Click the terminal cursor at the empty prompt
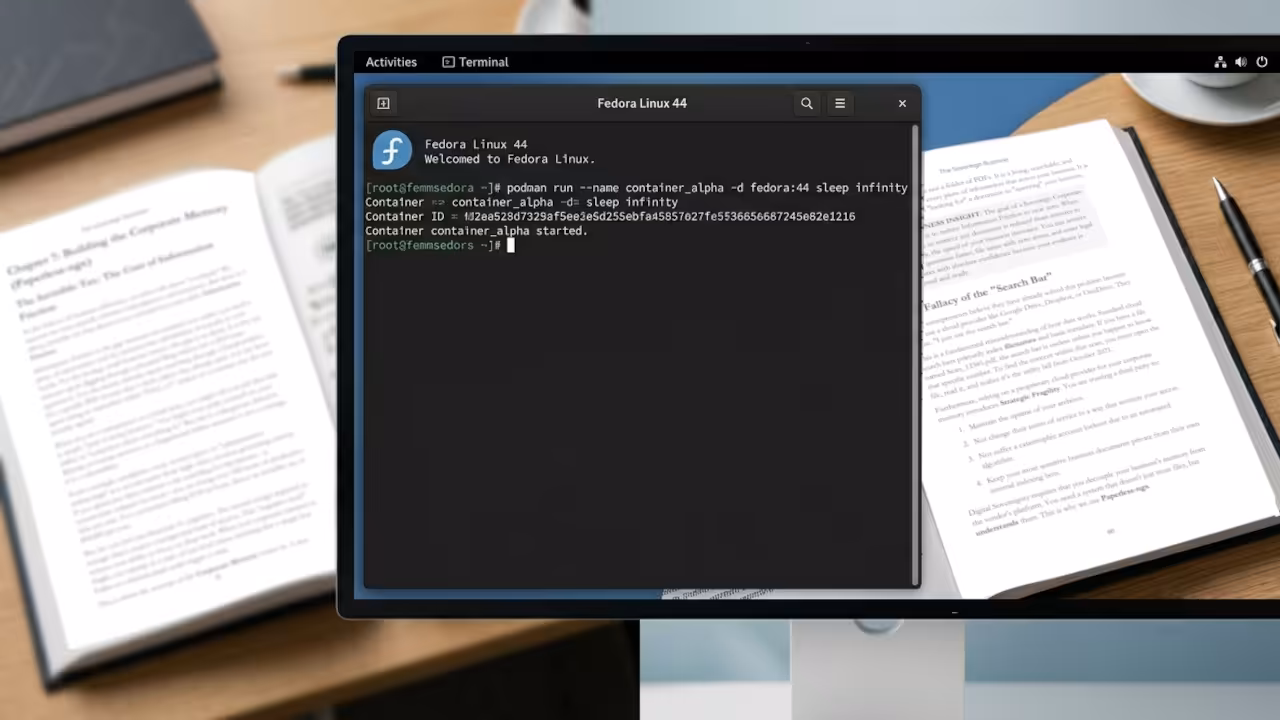 tap(510, 245)
